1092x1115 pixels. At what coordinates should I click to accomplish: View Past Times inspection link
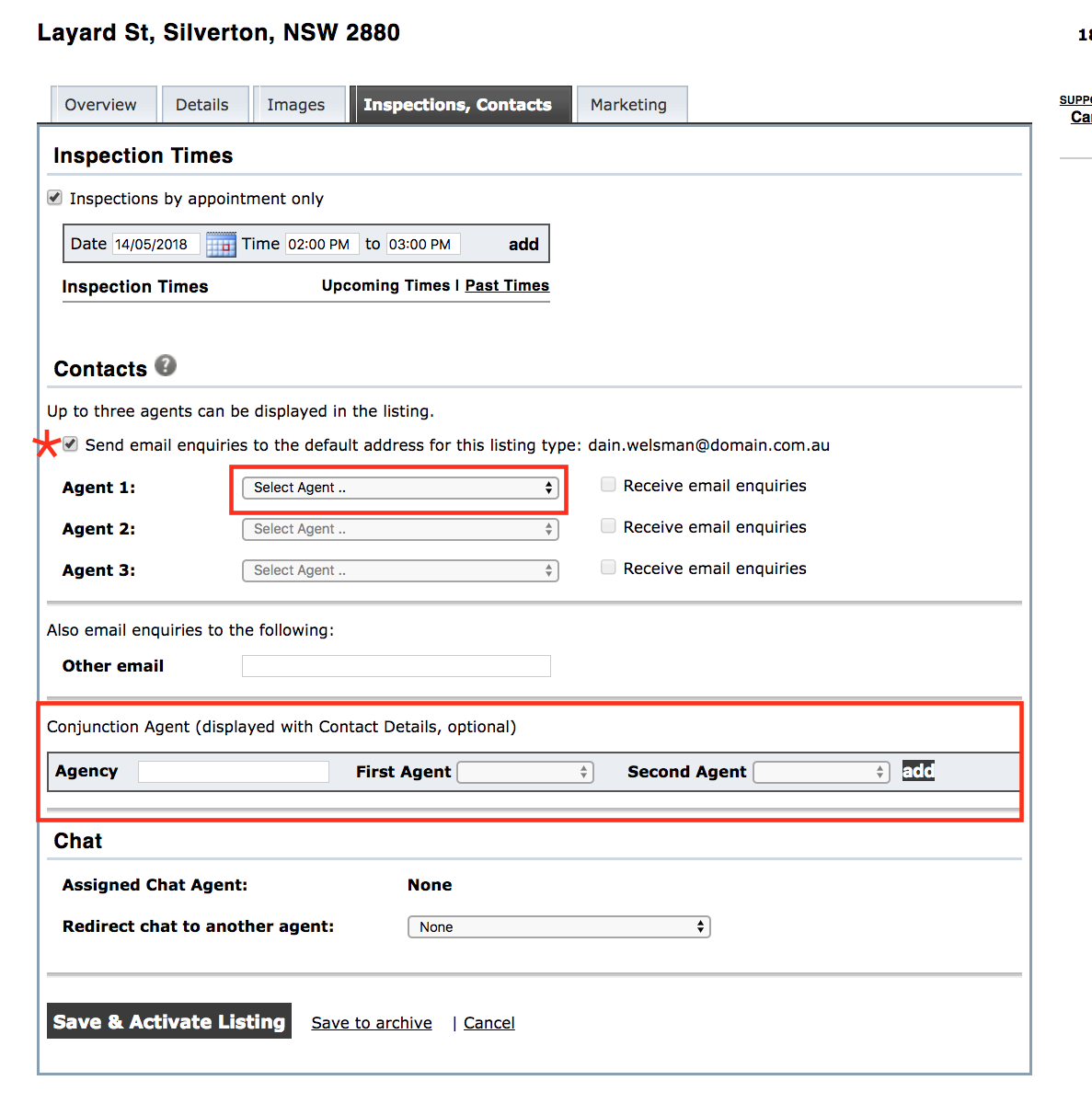pyautogui.click(x=507, y=285)
